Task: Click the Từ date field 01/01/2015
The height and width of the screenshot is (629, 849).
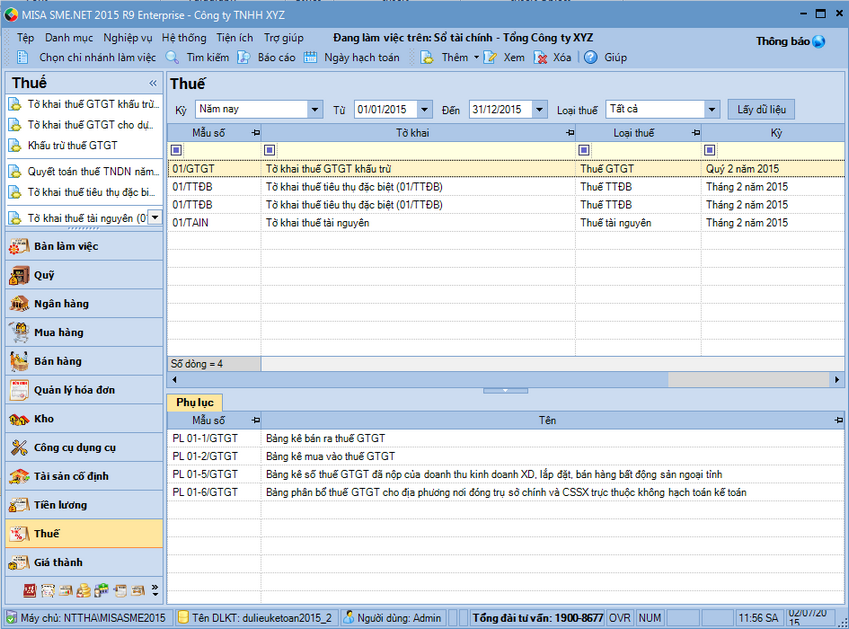Action: pos(385,109)
